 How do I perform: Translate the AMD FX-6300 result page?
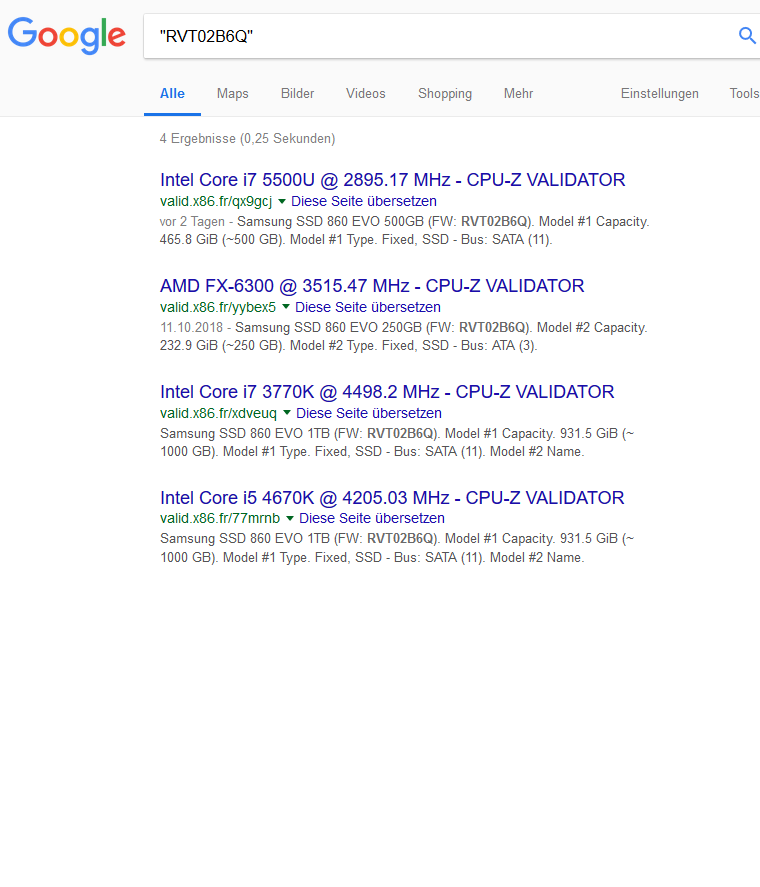click(x=368, y=307)
